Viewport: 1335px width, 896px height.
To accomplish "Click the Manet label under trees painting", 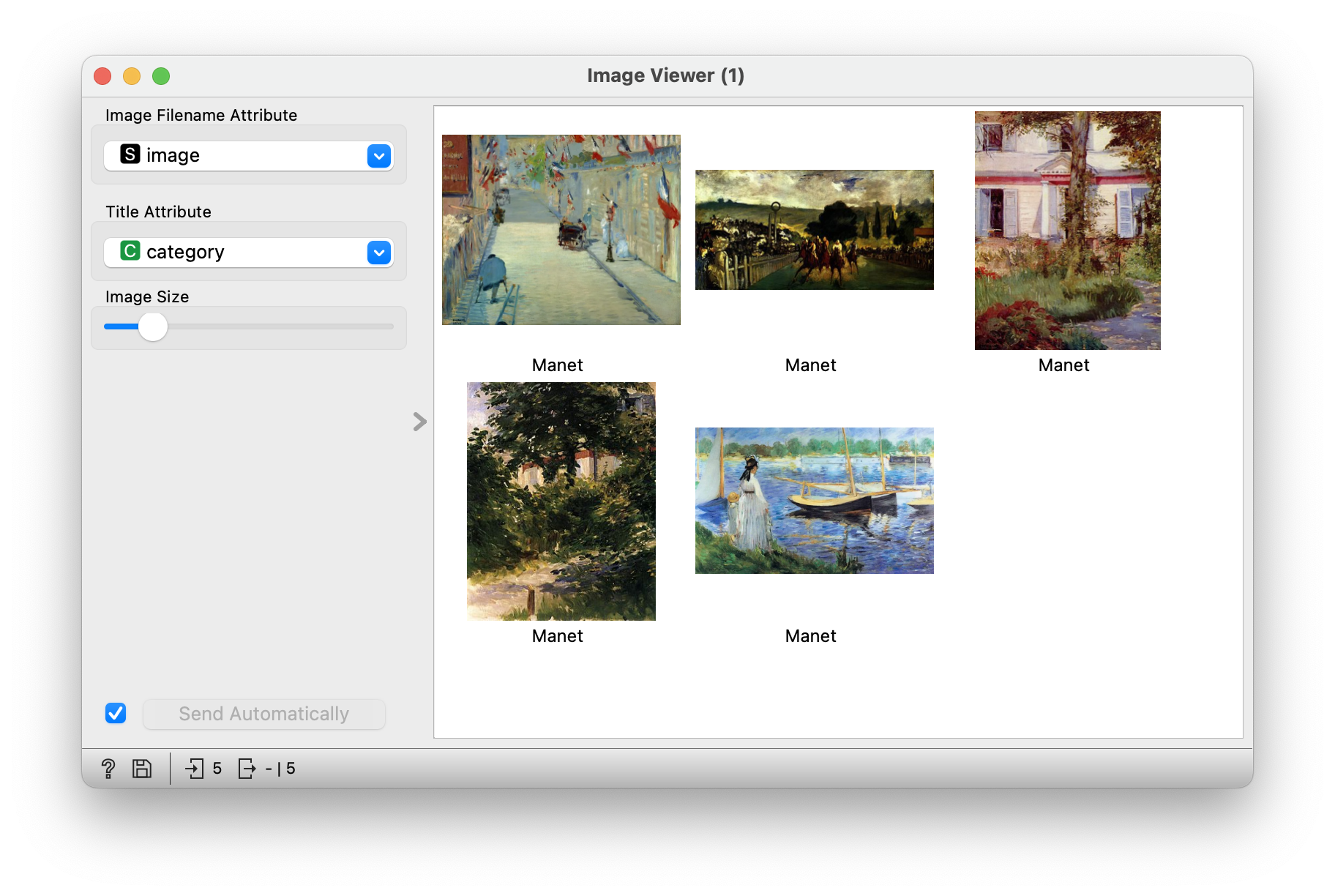I will tap(558, 636).
